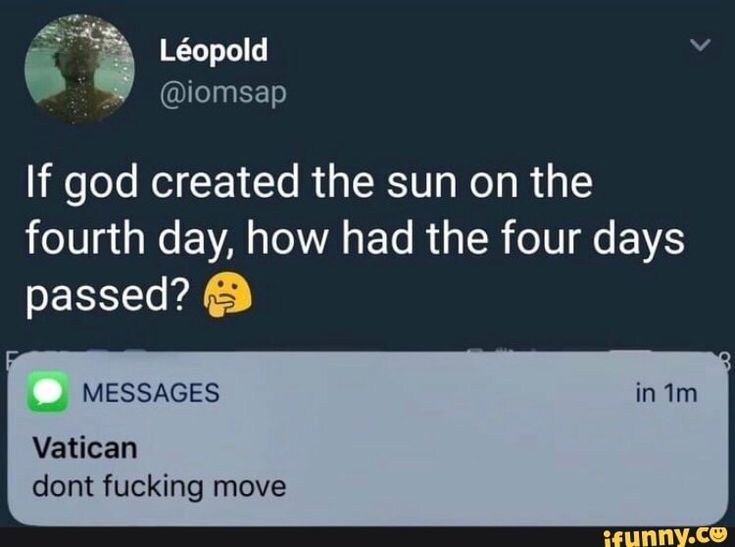Click the MESSAGES notification header label
The image size is (735, 547).
(151, 392)
